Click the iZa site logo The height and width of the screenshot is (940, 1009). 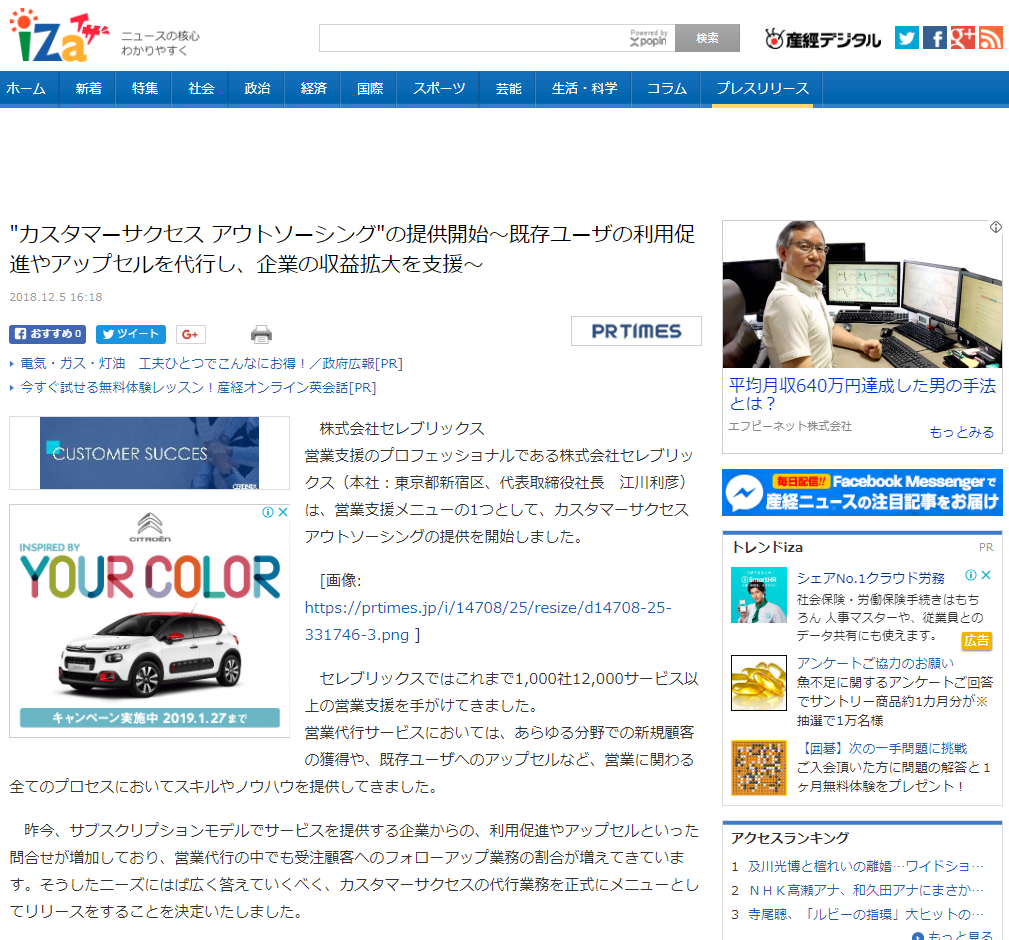[x=58, y=36]
